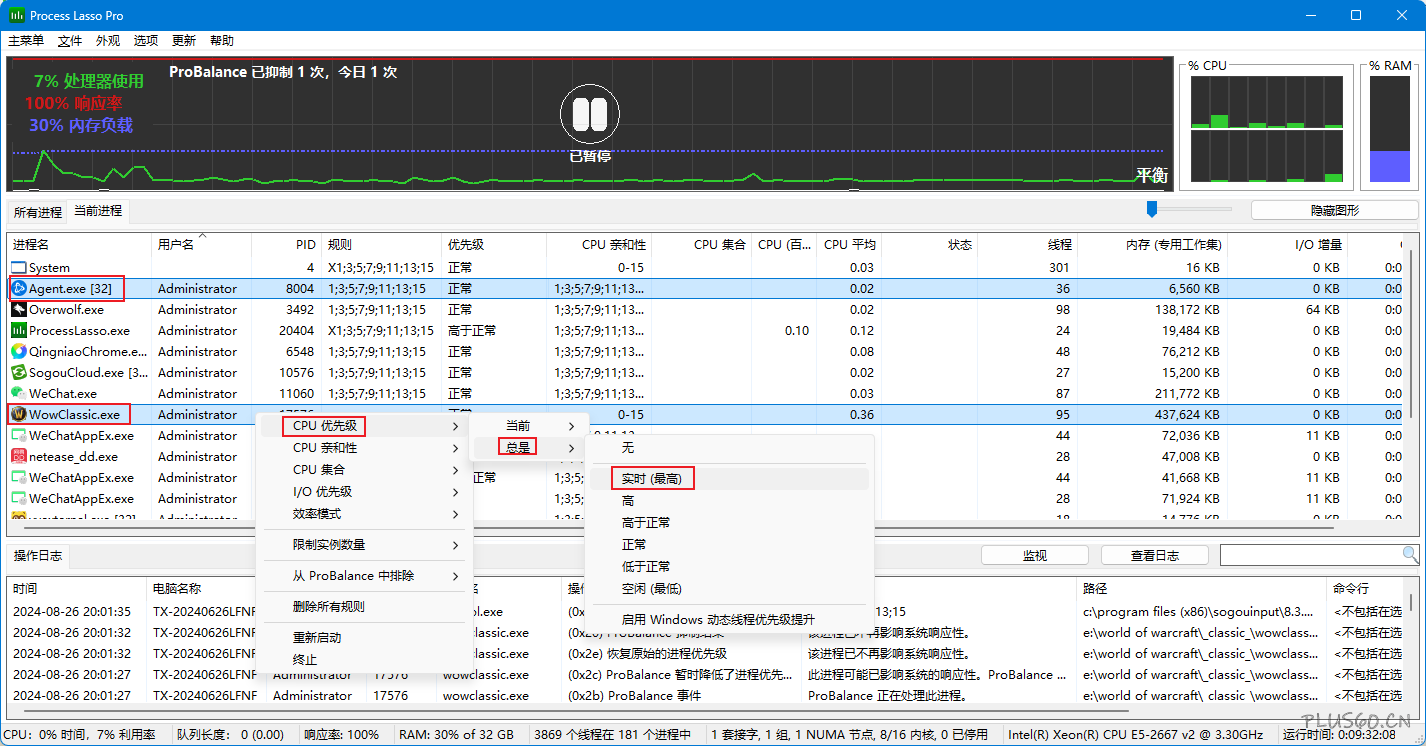Expand the CPU 亲和性 submenu

point(325,448)
